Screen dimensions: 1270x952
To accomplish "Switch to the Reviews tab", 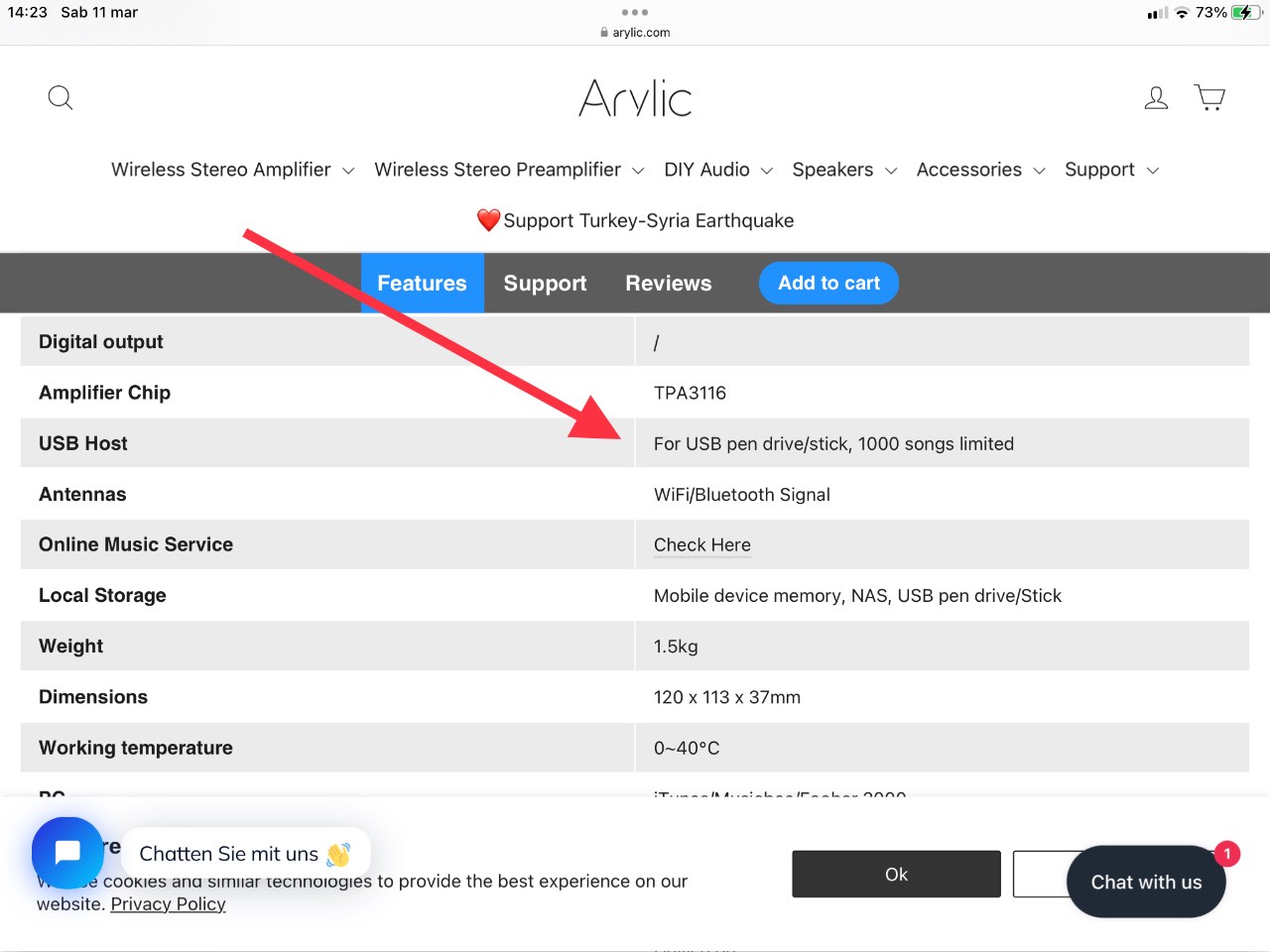I will (x=668, y=284).
